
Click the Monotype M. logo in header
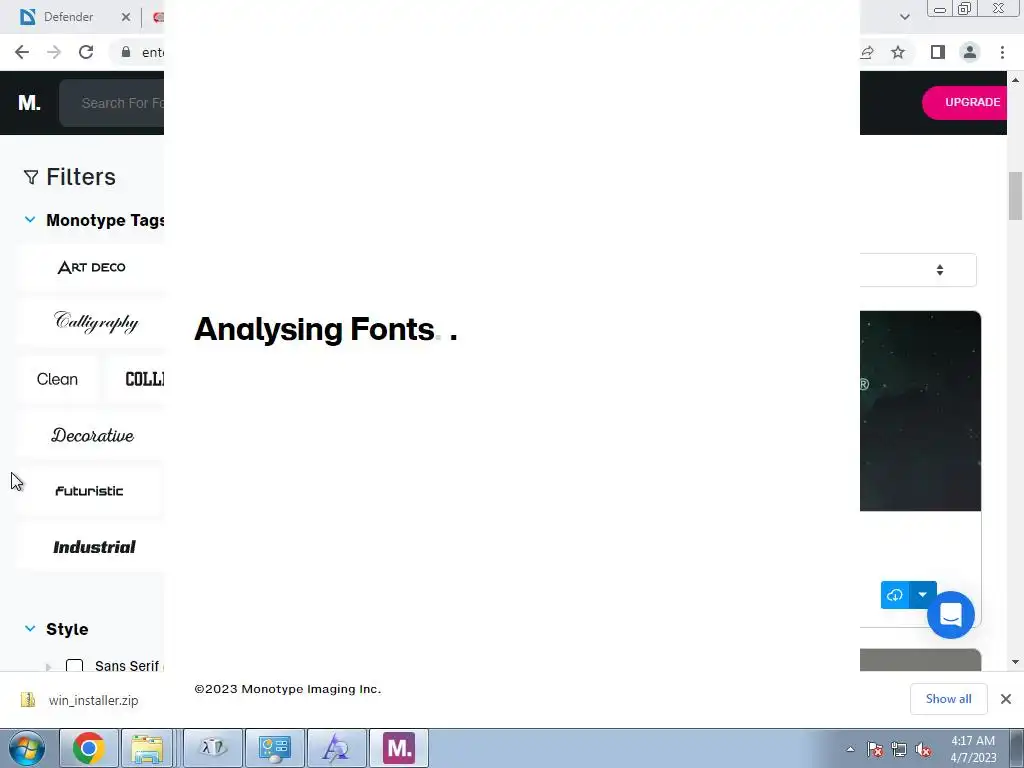tap(29, 103)
